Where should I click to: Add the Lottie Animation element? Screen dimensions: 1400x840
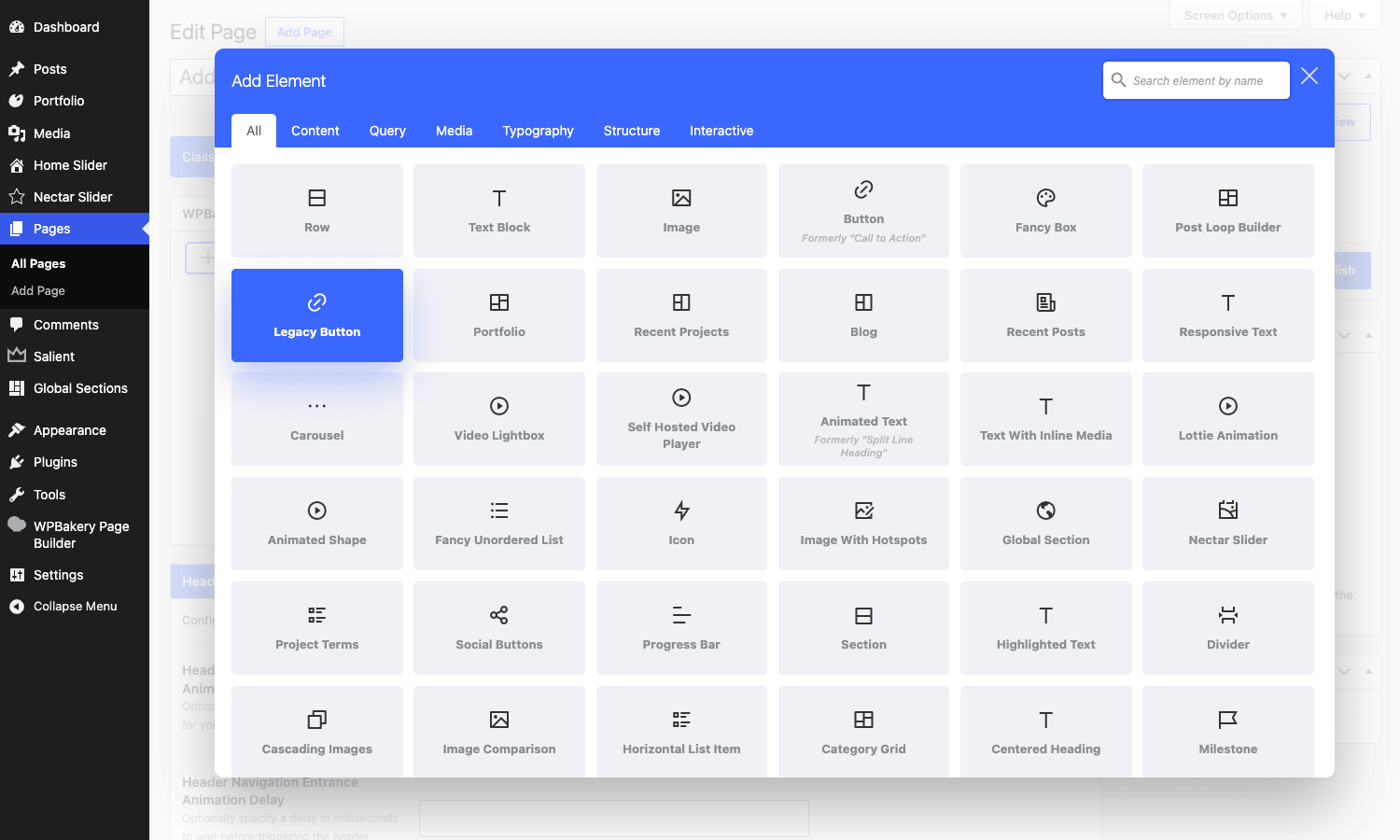pos(1228,419)
